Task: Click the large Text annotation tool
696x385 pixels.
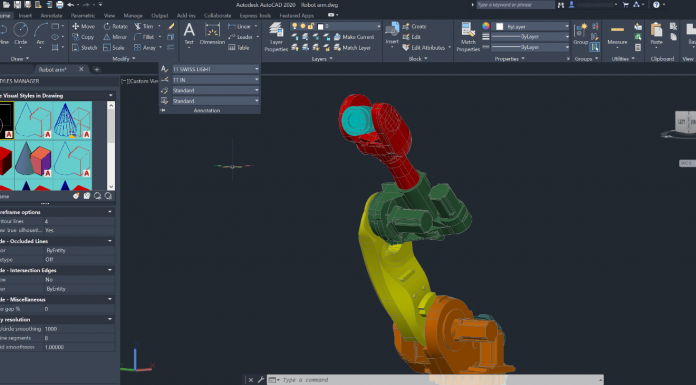Action: pyautogui.click(x=189, y=34)
